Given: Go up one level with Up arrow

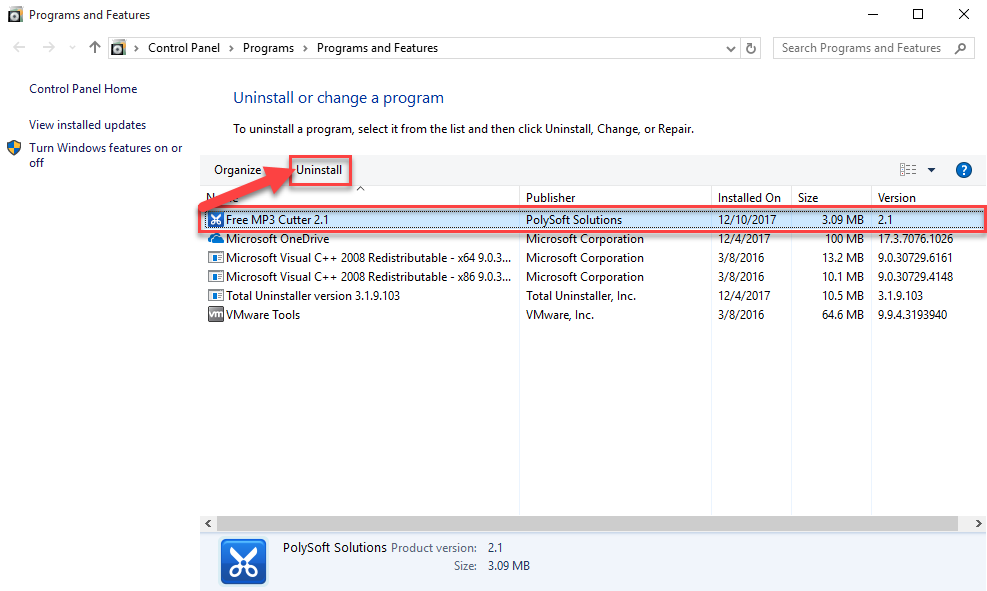Looking at the screenshot, I should point(94,47).
